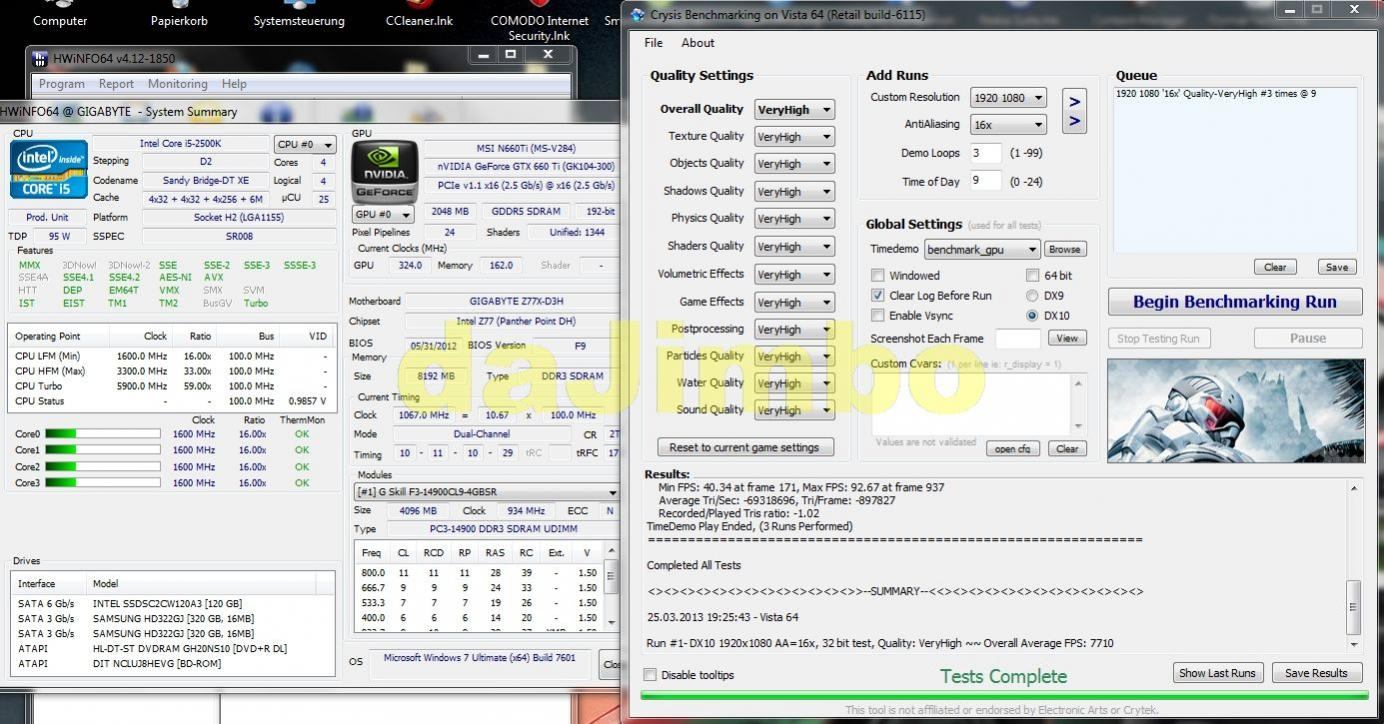Click the Core3 usage bar in HWiNFO
The height and width of the screenshot is (724, 1384).
pos(102,483)
